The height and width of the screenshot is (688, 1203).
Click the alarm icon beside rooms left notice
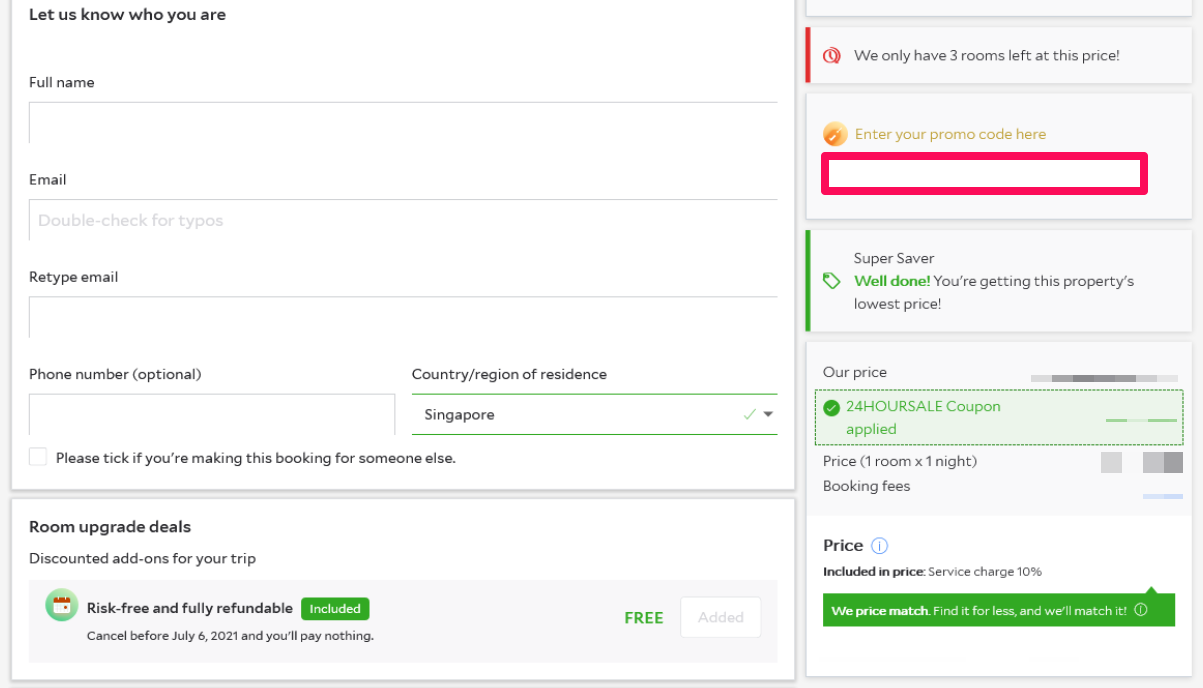pyautogui.click(x=831, y=56)
